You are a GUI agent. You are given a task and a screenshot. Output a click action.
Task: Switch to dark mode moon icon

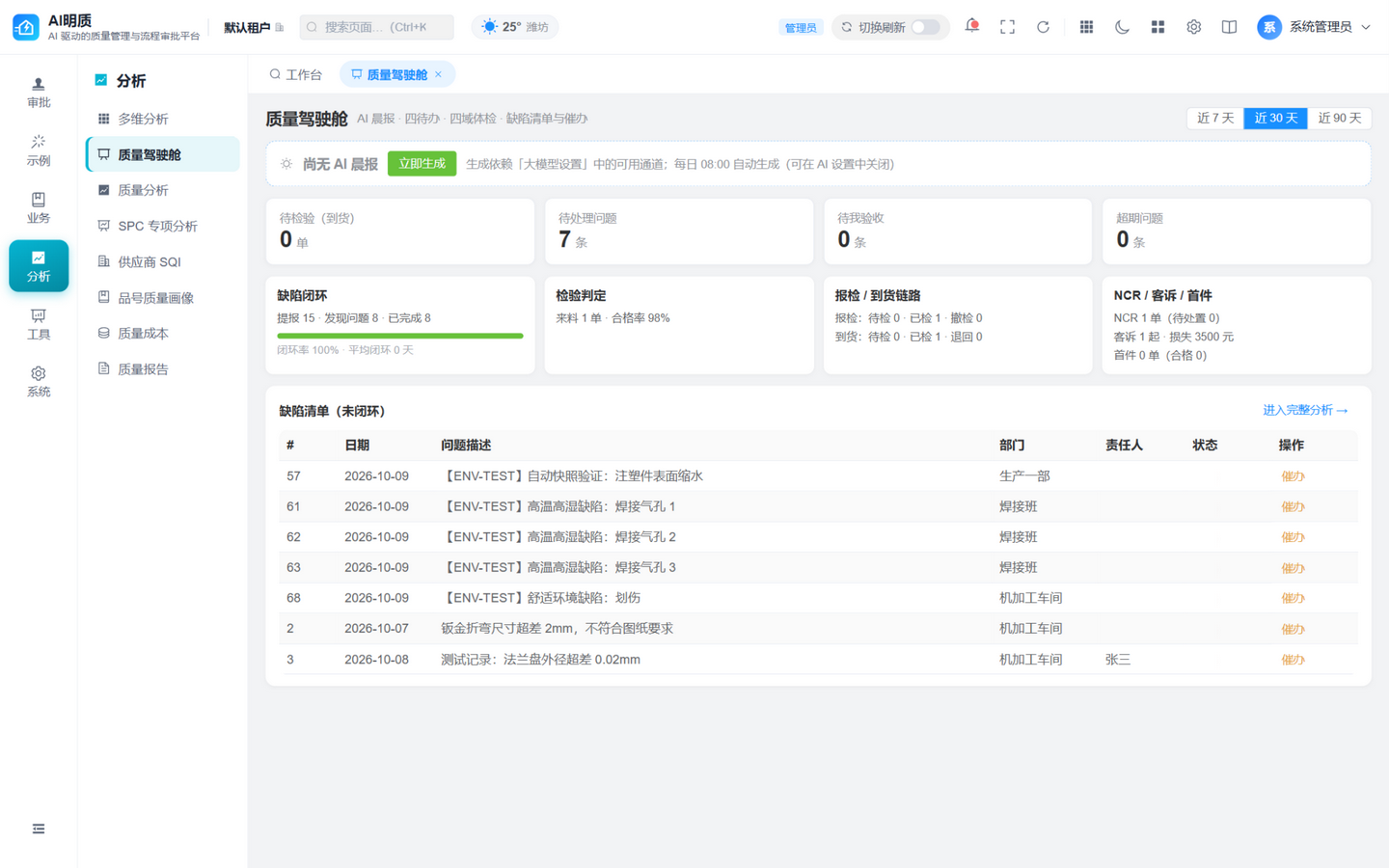point(1122,27)
